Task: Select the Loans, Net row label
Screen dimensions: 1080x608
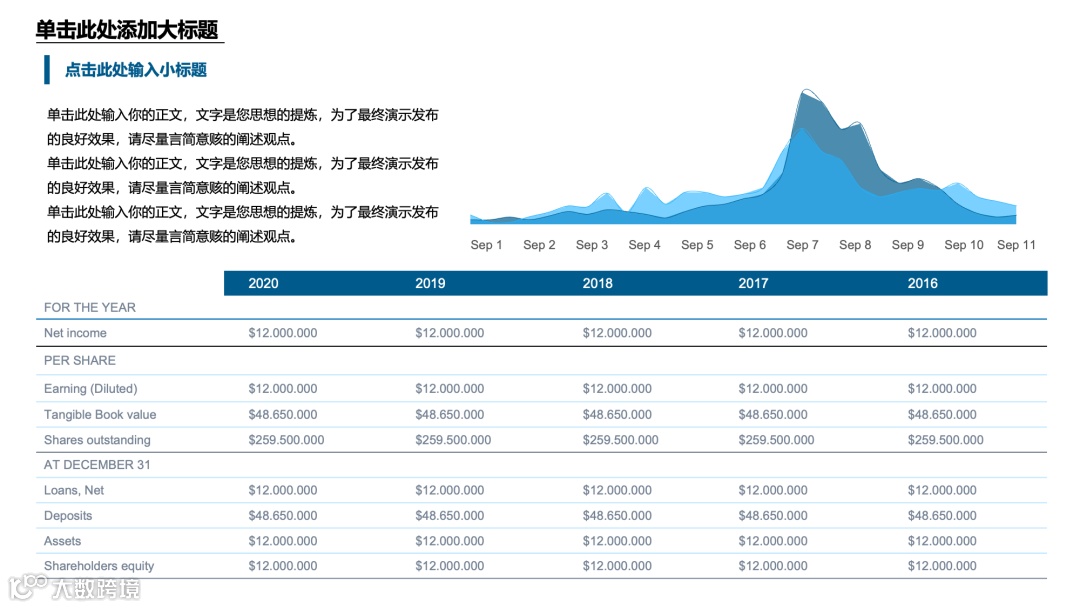Action: point(74,490)
